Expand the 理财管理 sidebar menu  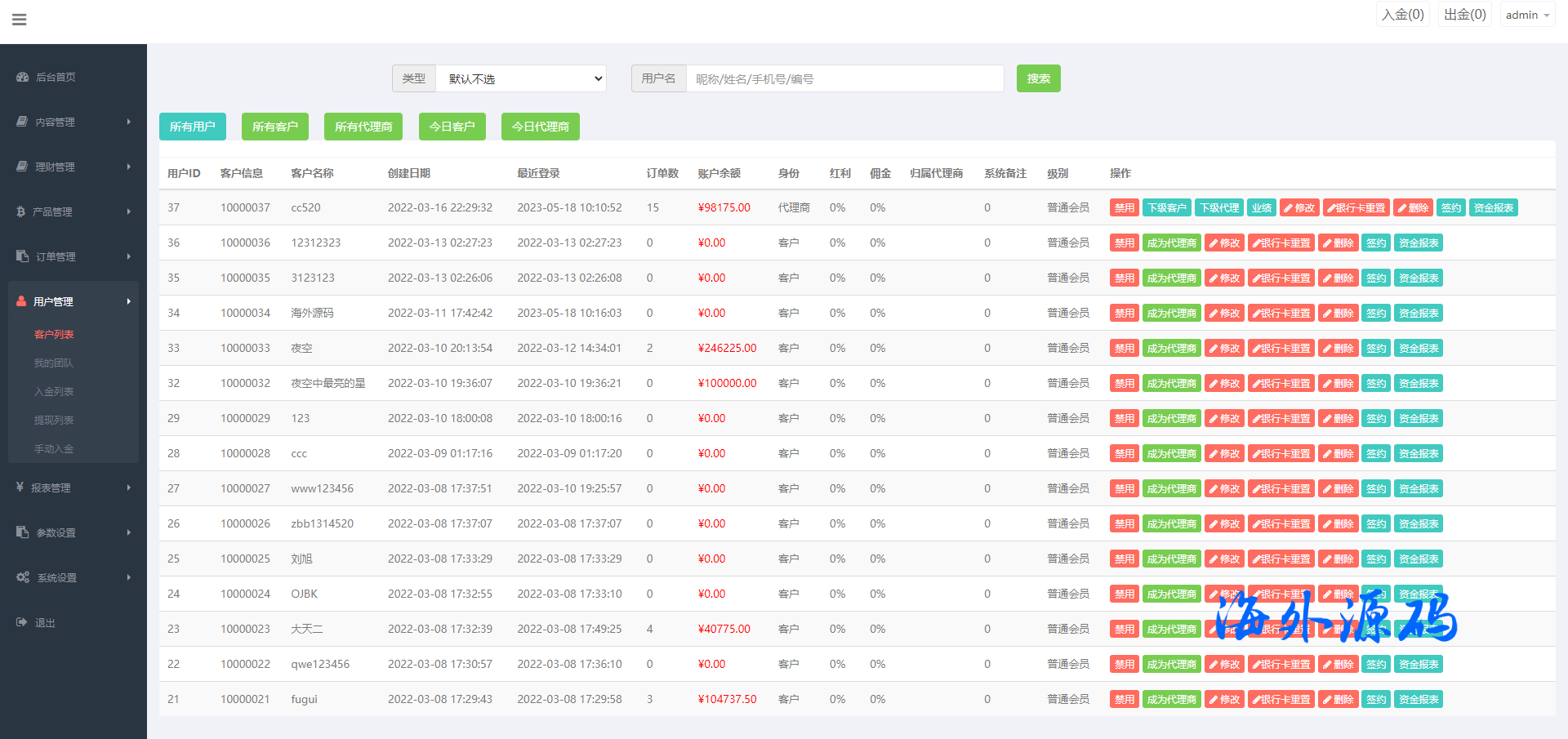coord(73,167)
